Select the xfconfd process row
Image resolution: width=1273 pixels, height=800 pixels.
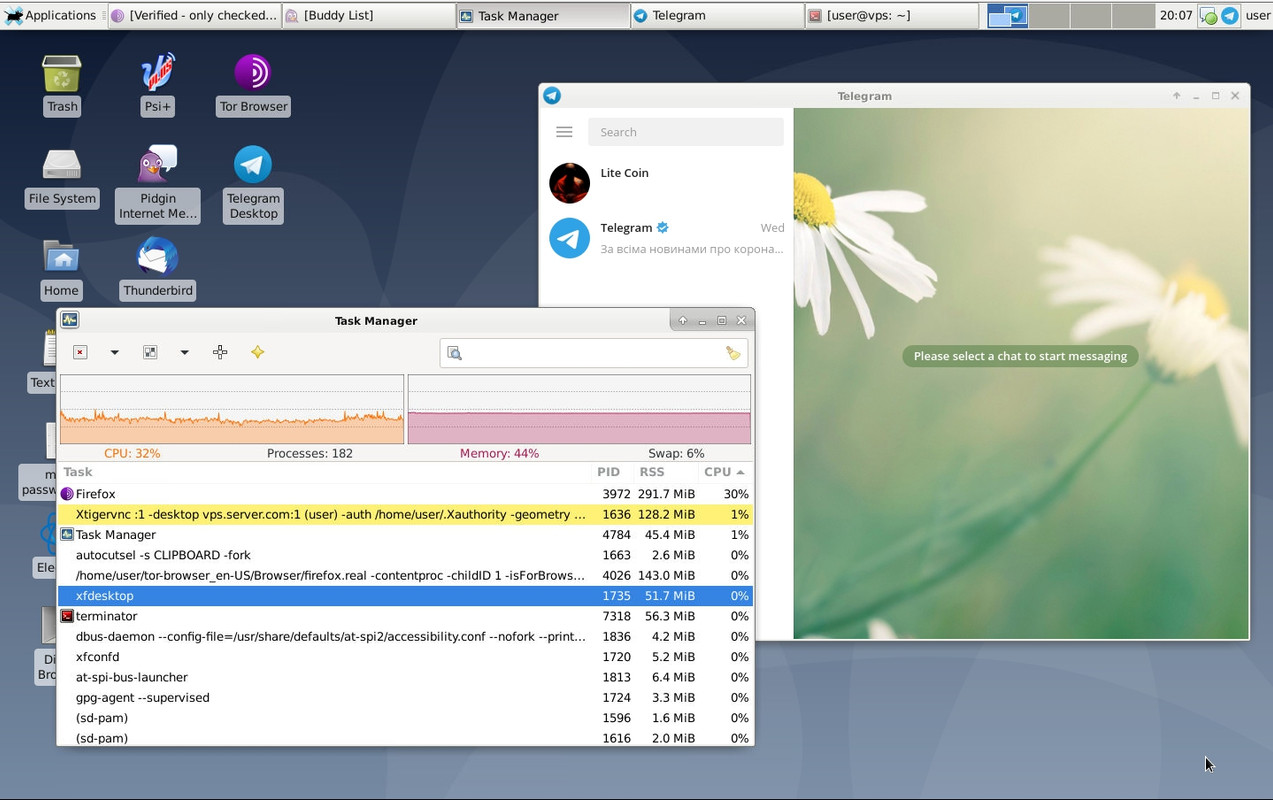[405, 657]
